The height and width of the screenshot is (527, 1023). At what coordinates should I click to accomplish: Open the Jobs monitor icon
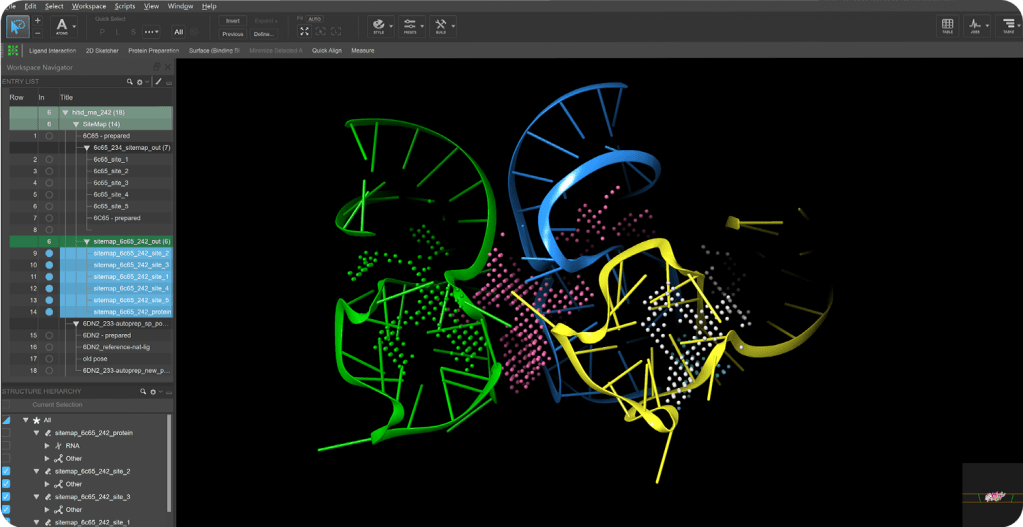[975, 26]
